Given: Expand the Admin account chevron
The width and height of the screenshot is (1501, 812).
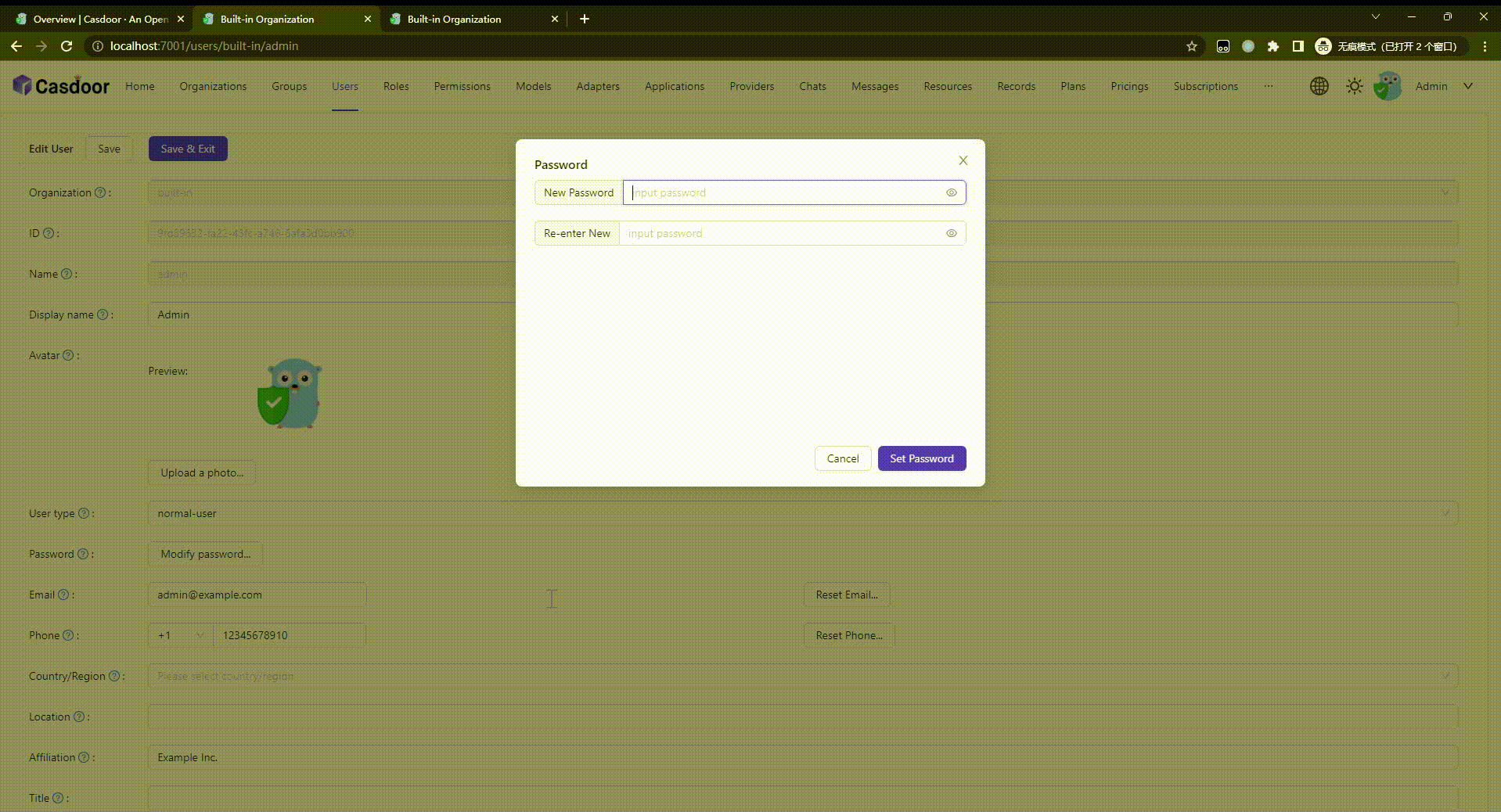Looking at the screenshot, I should [x=1467, y=86].
